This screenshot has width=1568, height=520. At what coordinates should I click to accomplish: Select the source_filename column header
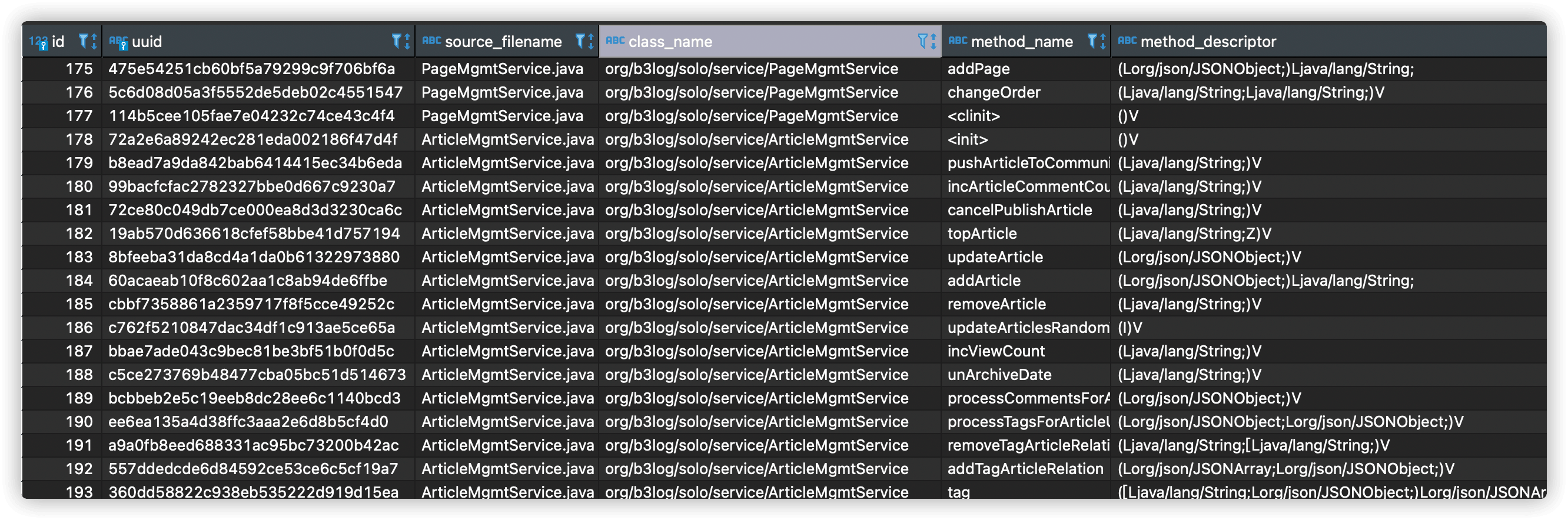tap(507, 41)
